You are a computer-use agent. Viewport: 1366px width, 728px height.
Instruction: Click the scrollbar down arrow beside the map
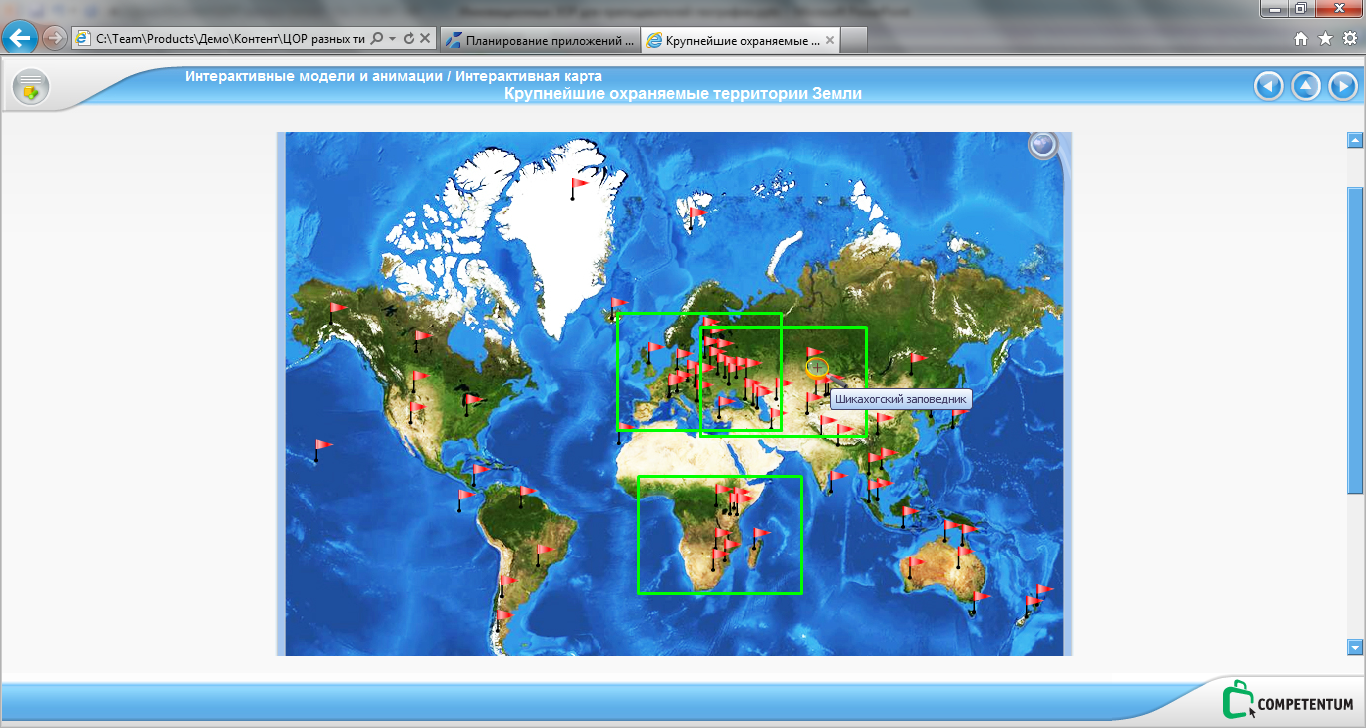click(x=1356, y=647)
